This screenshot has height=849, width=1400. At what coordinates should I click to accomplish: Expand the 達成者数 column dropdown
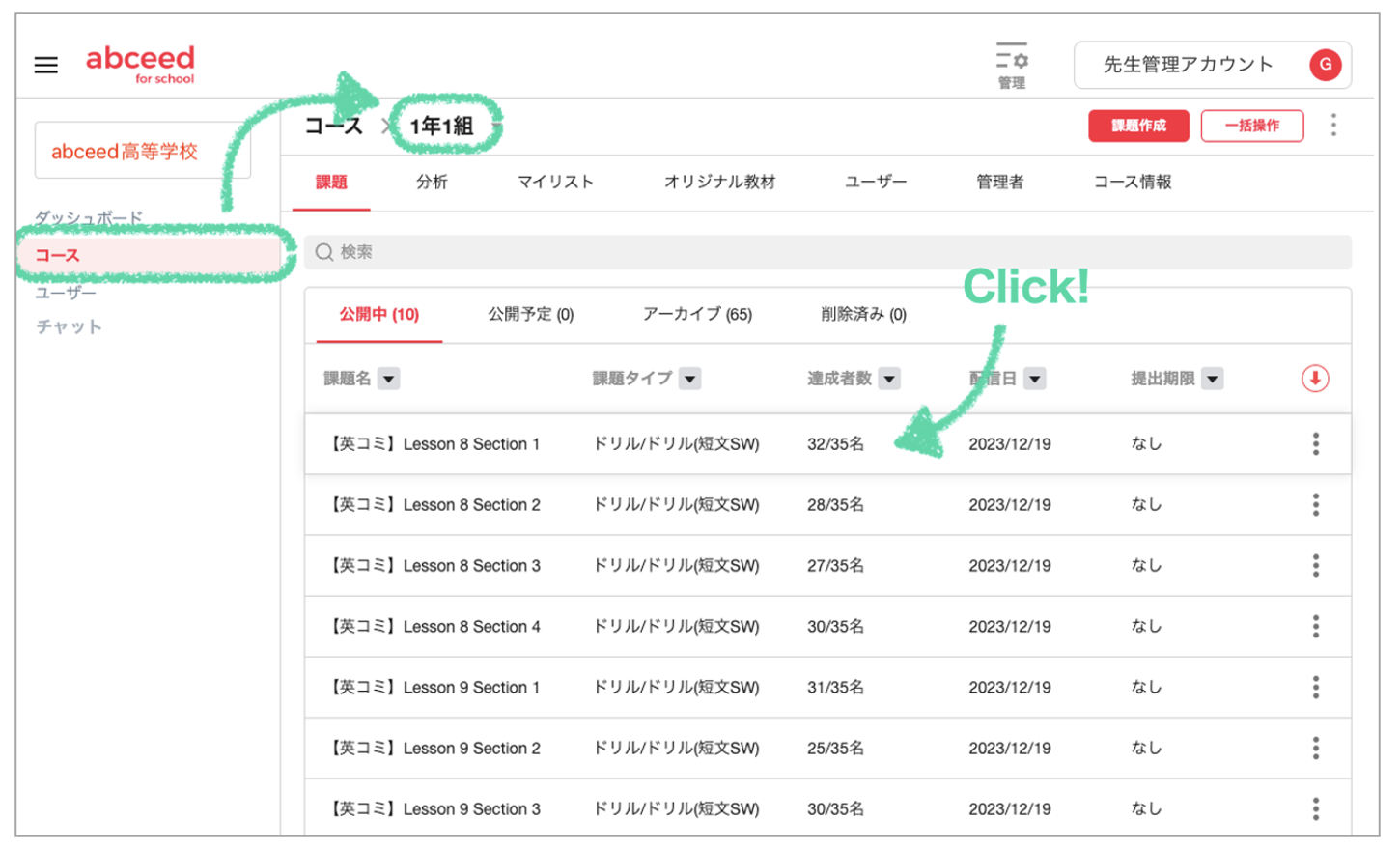(x=889, y=379)
